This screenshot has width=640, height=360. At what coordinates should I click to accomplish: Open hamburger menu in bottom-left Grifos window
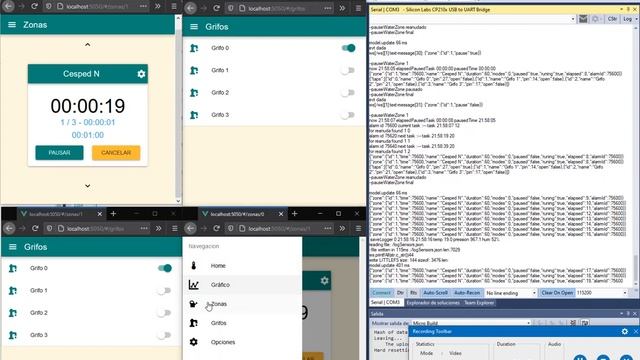click(13, 247)
